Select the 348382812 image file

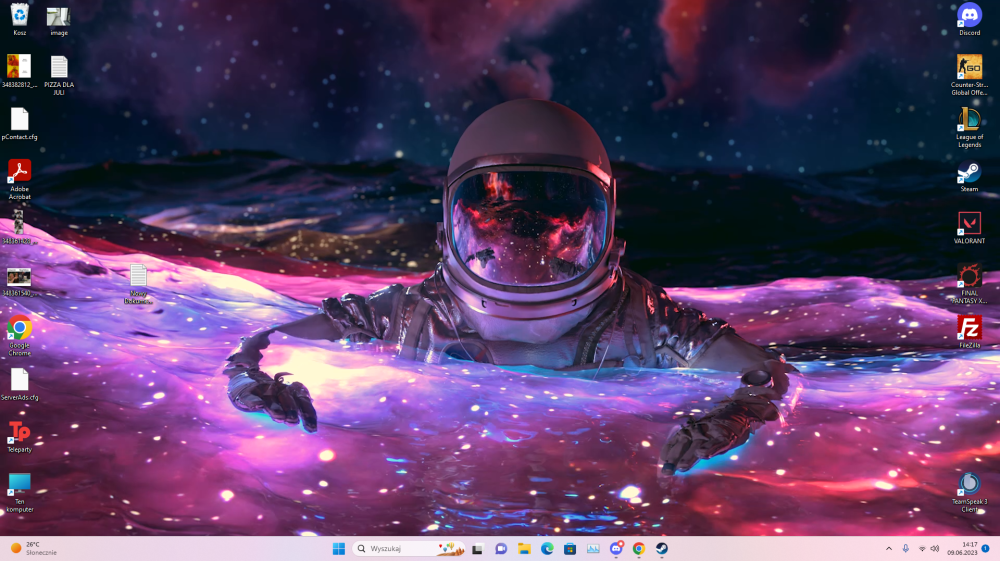[19, 71]
